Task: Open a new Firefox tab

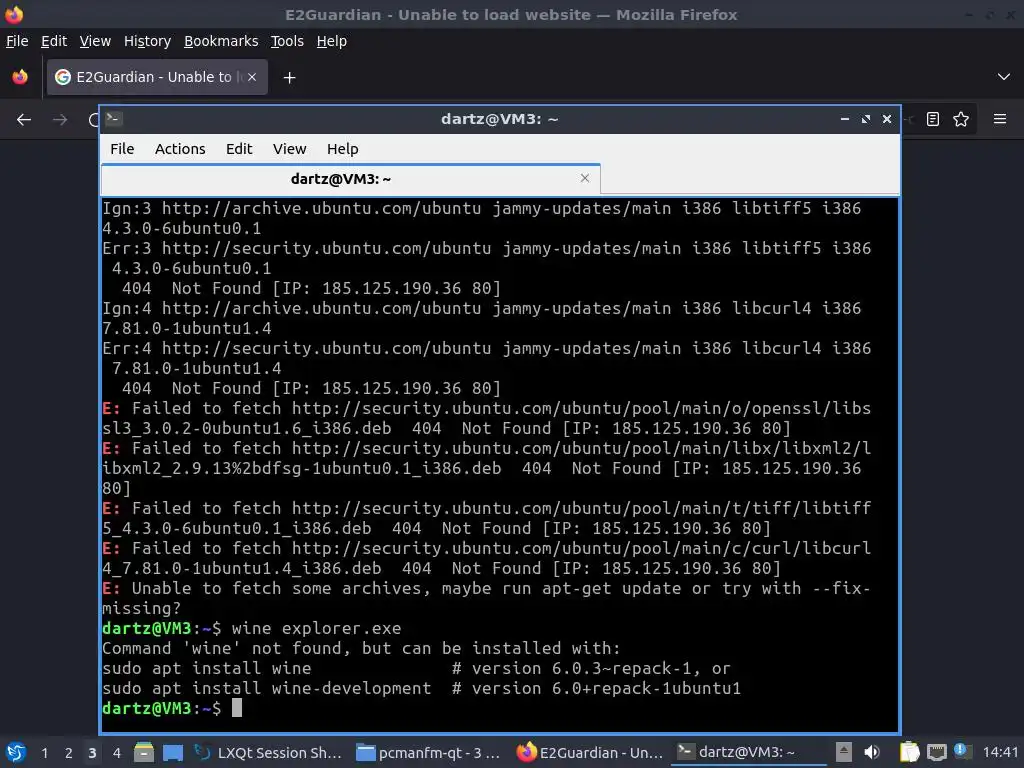Action: pos(289,78)
